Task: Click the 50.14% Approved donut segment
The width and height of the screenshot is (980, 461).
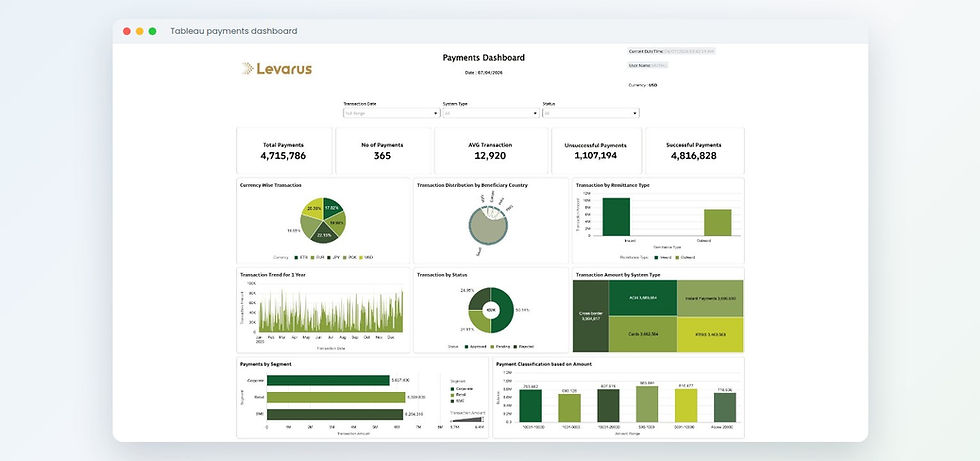Action: click(x=505, y=310)
